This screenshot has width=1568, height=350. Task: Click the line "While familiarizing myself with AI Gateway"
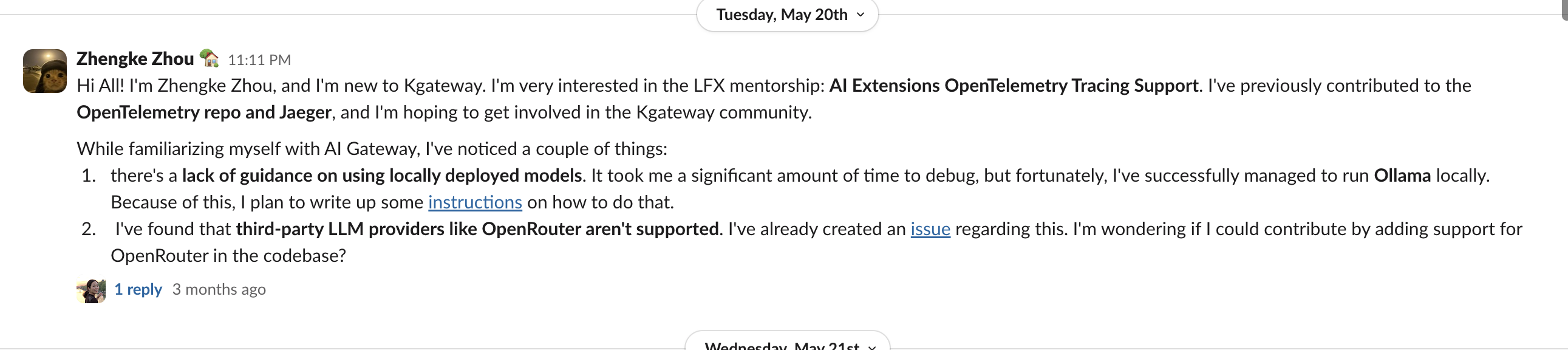(x=372, y=149)
